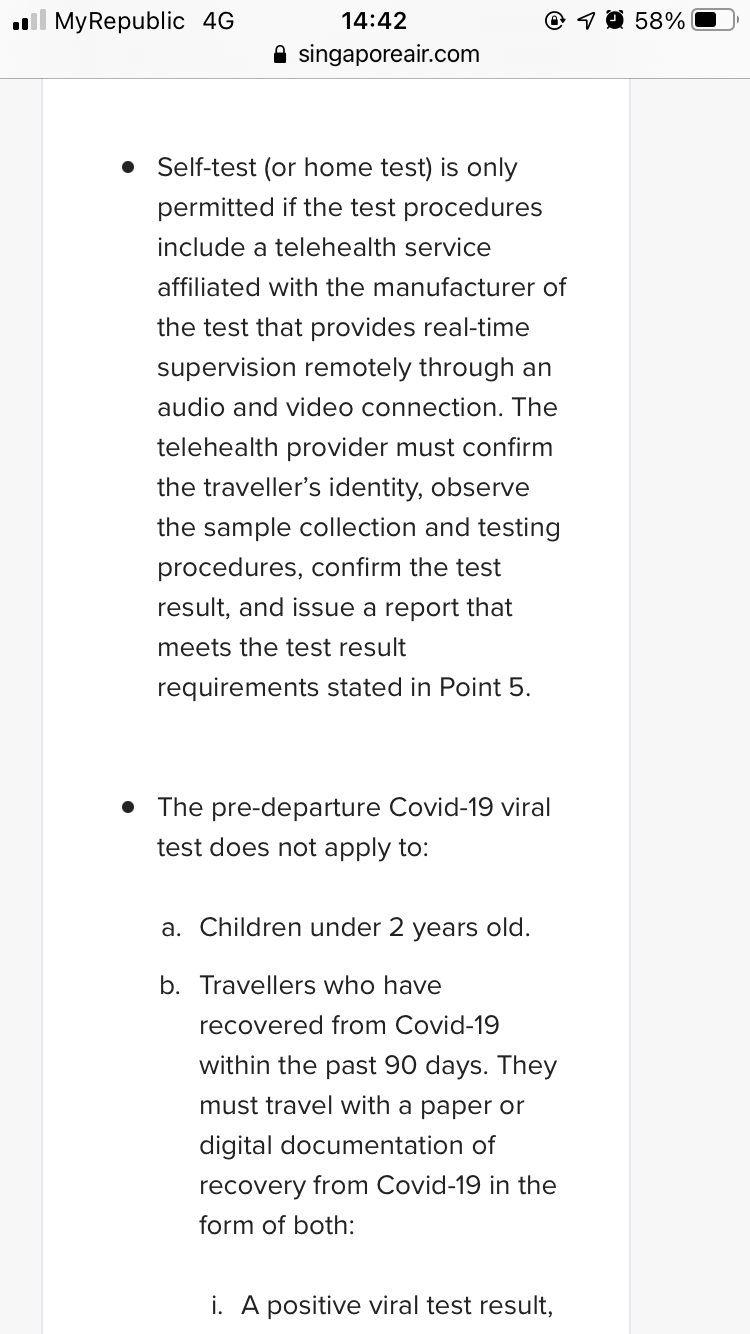Expand sub-item i. positive viral test result
The width and height of the screenshot is (750, 1334).
(216, 1305)
